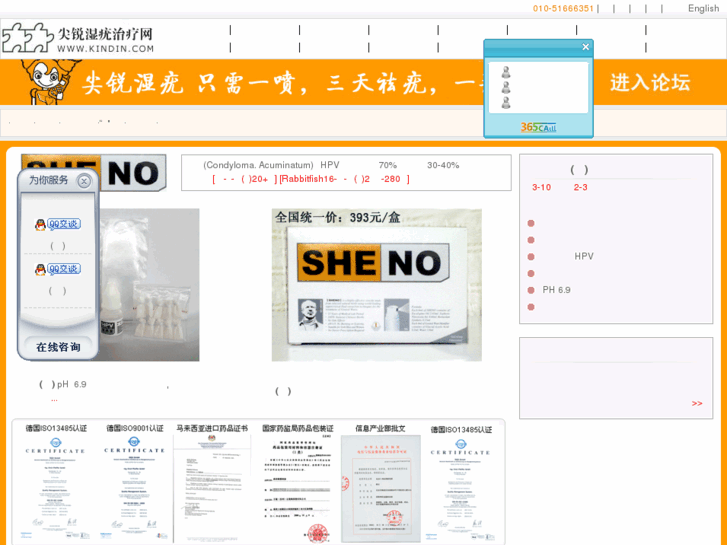Click the 在线咨询 online consultation button

[58, 347]
